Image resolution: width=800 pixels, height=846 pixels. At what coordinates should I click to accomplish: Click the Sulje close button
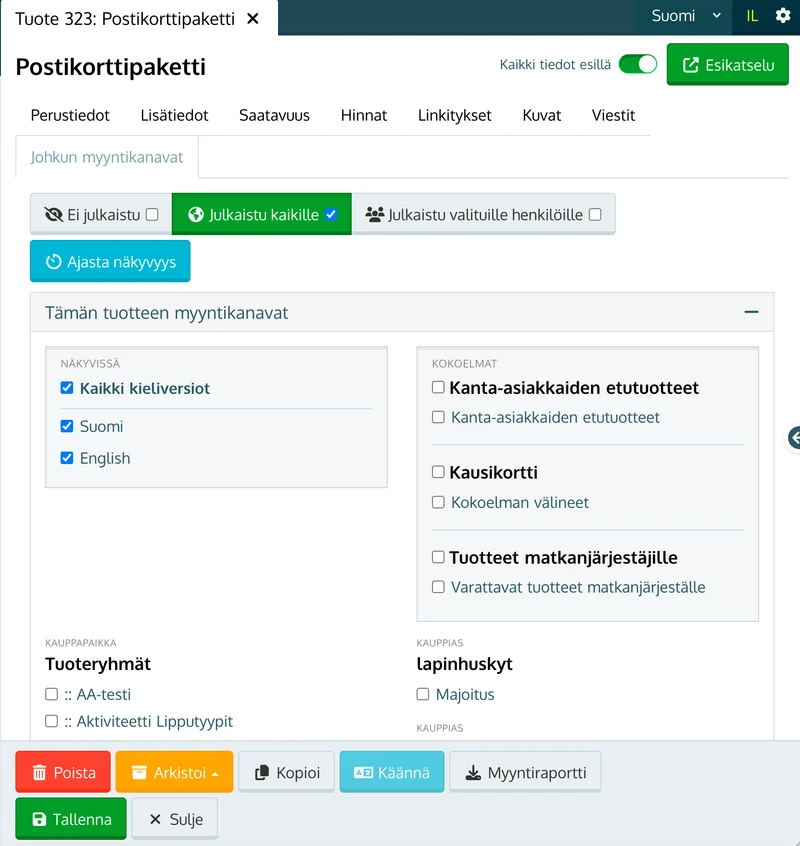[174, 818]
